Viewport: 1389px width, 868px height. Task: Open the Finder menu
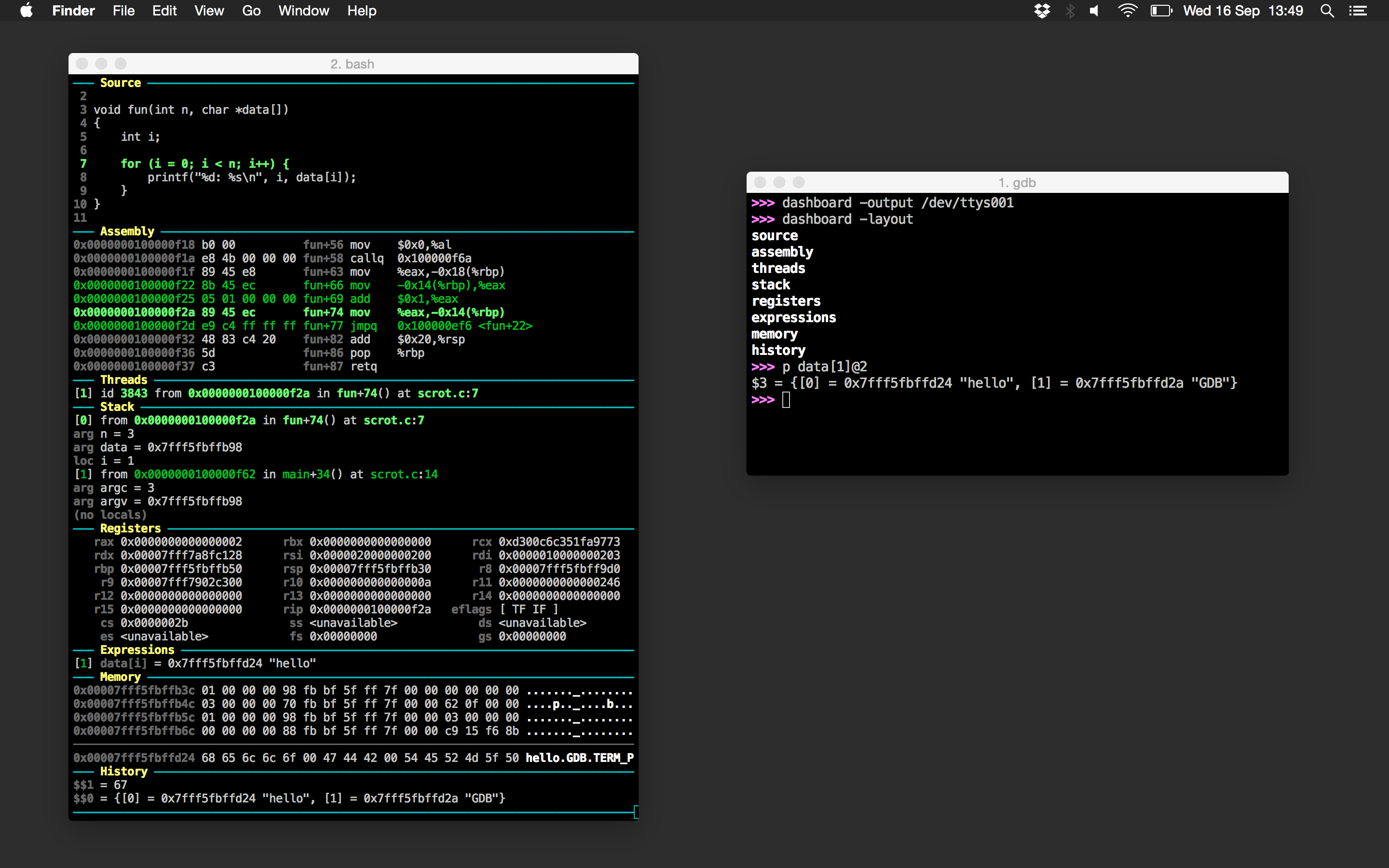(x=73, y=10)
